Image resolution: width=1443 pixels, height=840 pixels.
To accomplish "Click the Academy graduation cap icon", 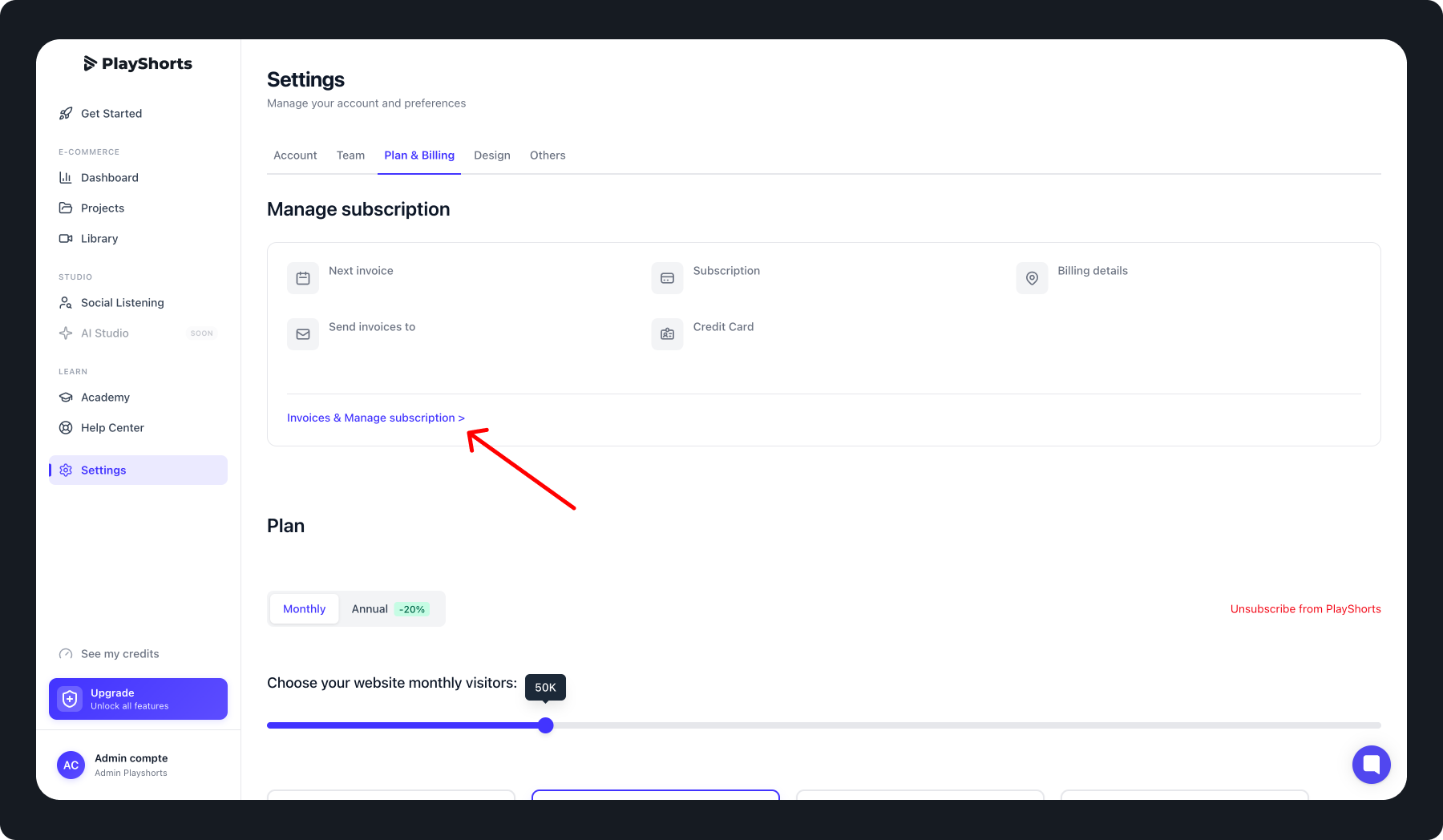I will (x=66, y=398).
